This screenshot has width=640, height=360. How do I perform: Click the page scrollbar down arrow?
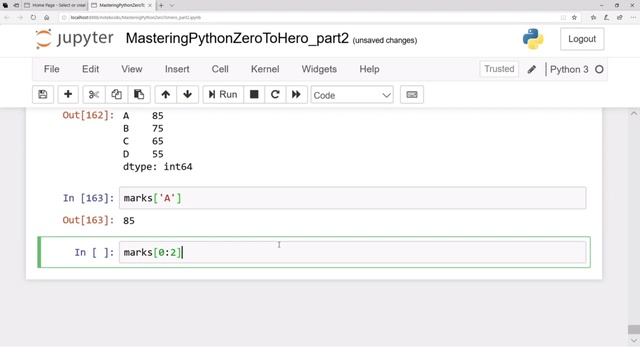633,340
